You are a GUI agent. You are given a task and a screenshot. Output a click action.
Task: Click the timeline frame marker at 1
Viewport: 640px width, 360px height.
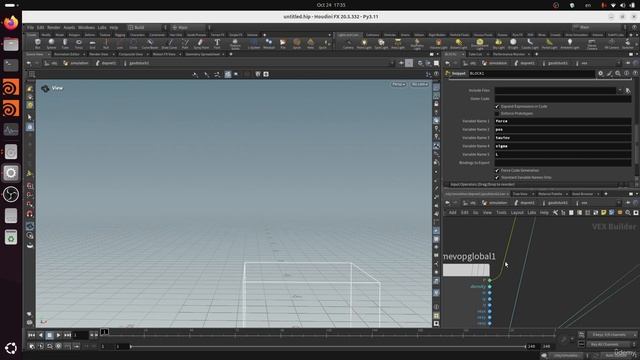pos(104,332)
